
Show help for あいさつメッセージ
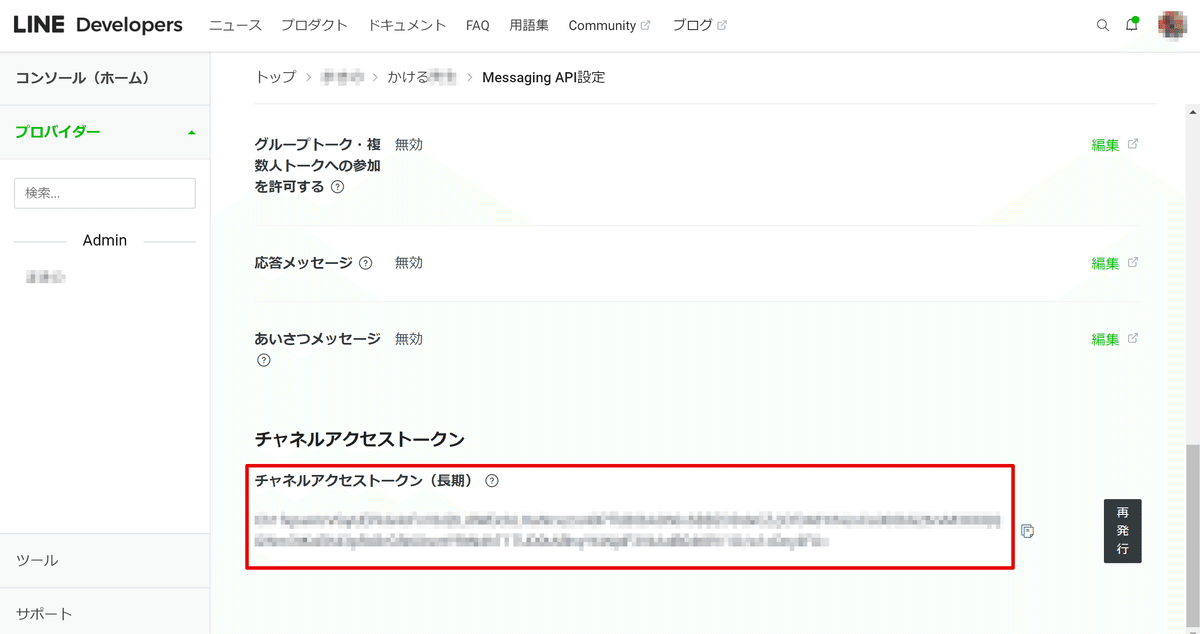[264, 361]
